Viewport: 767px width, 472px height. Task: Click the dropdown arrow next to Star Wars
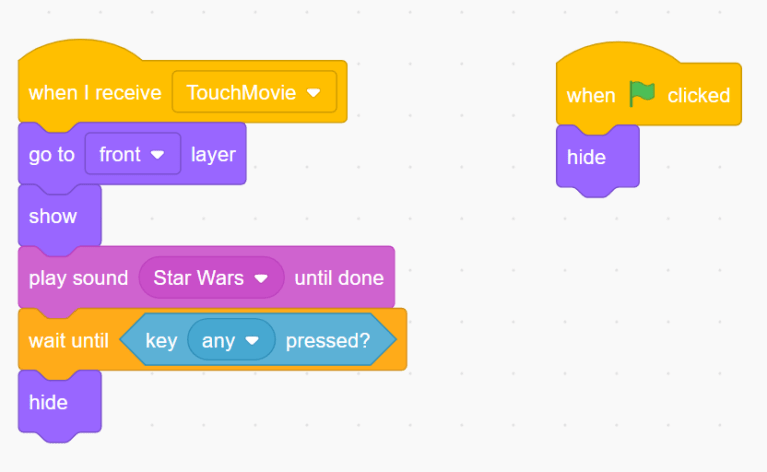[x=262, y=278]
